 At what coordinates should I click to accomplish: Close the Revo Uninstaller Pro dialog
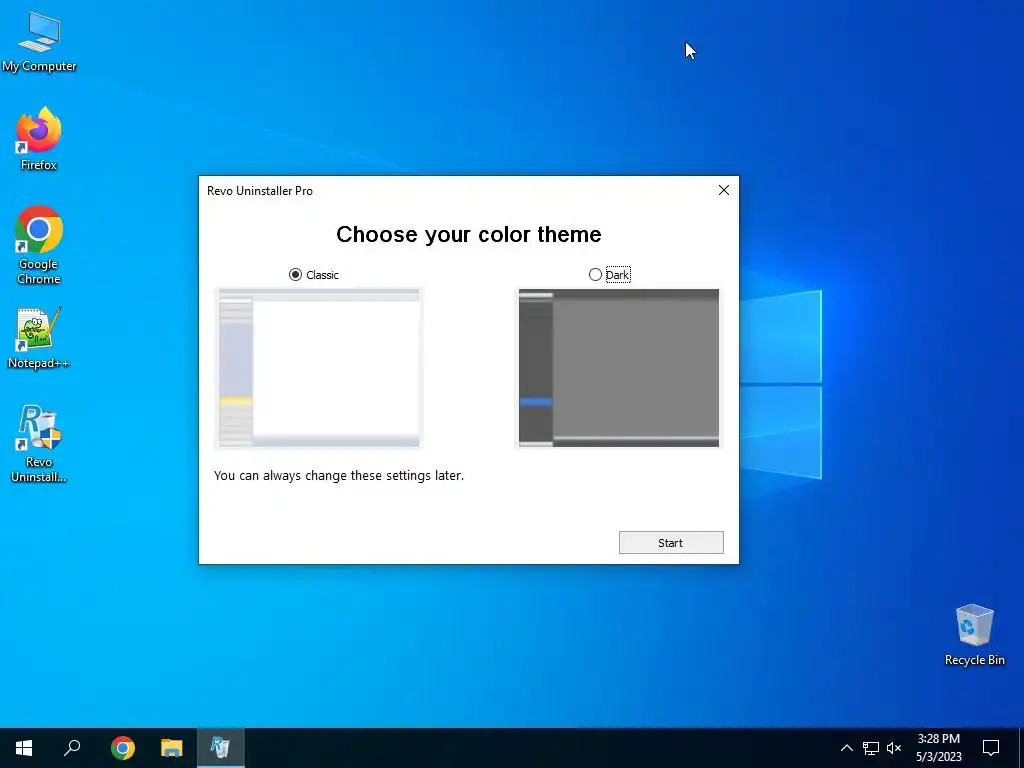(x=724, y=190)
